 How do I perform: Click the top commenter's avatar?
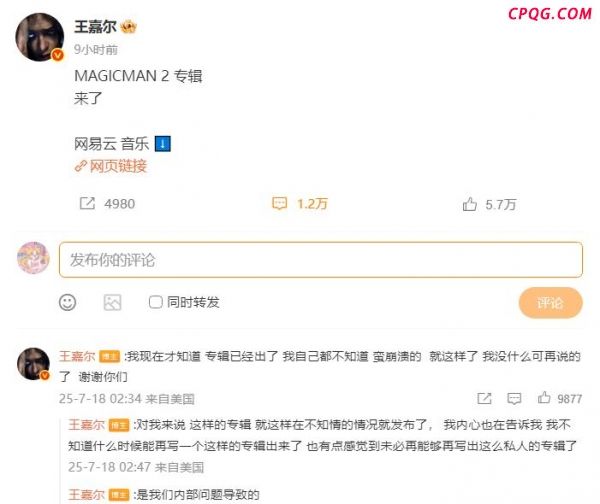coord(34,364)
